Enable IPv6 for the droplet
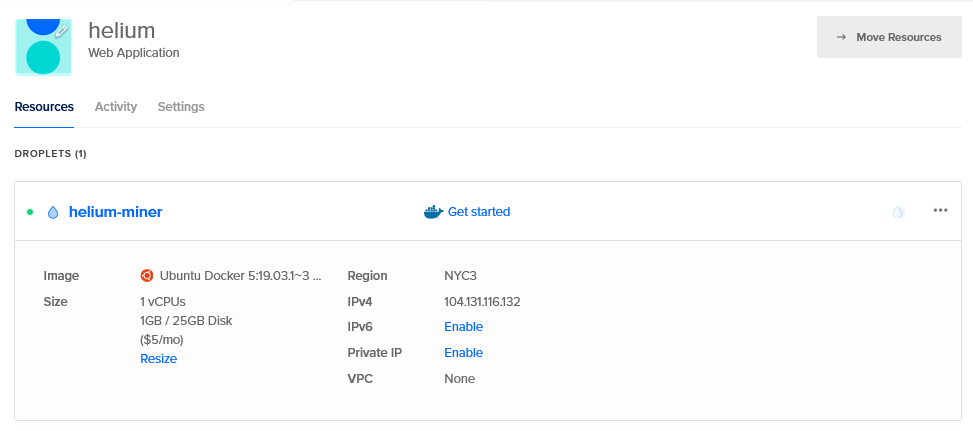The height and width of the screenshot is (431, 973). [463, 327]
